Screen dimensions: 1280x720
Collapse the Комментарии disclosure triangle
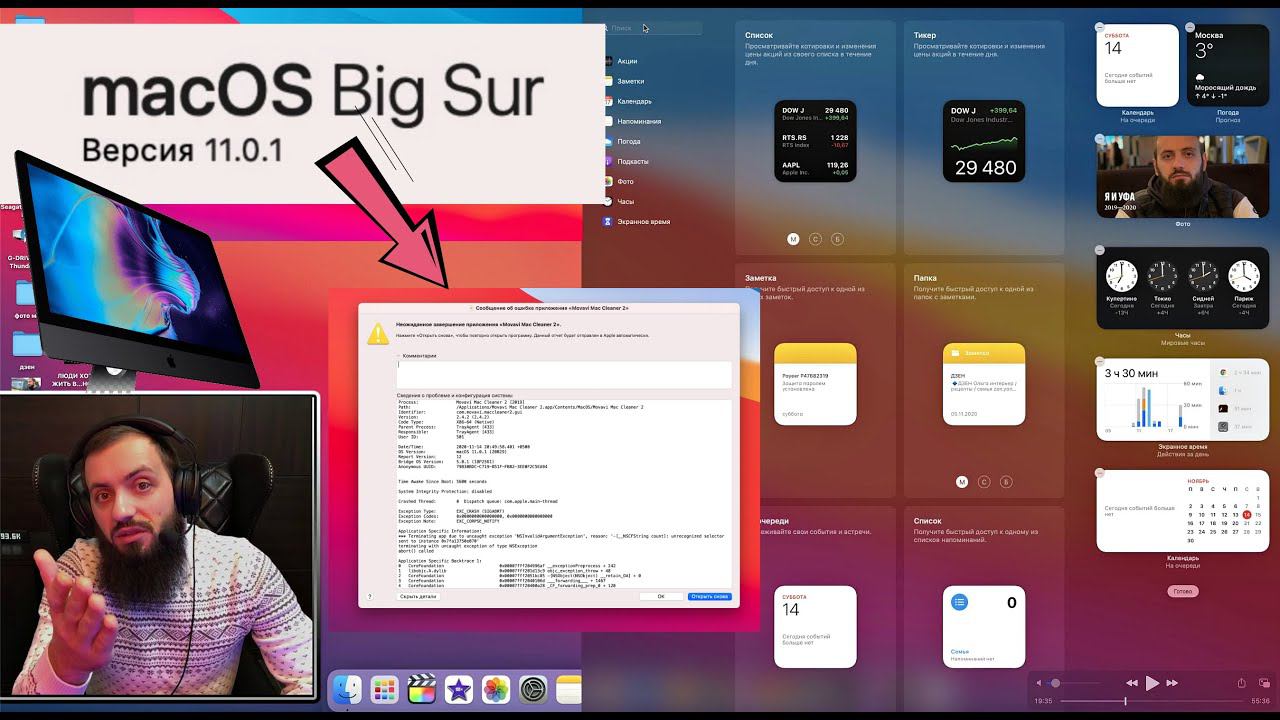tap(398, 355)
